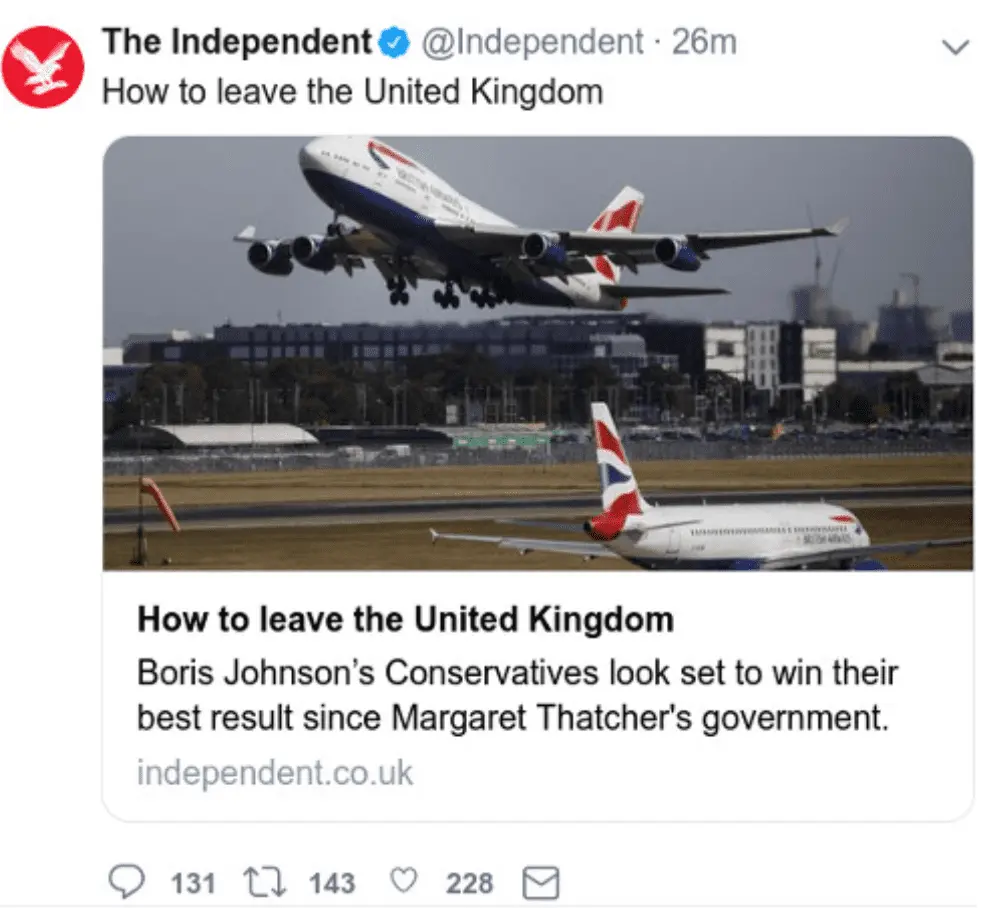The width and height of the screenshot is (986, 908).
Task: Click the orange windsock in the photo
Action: [161, 503]
